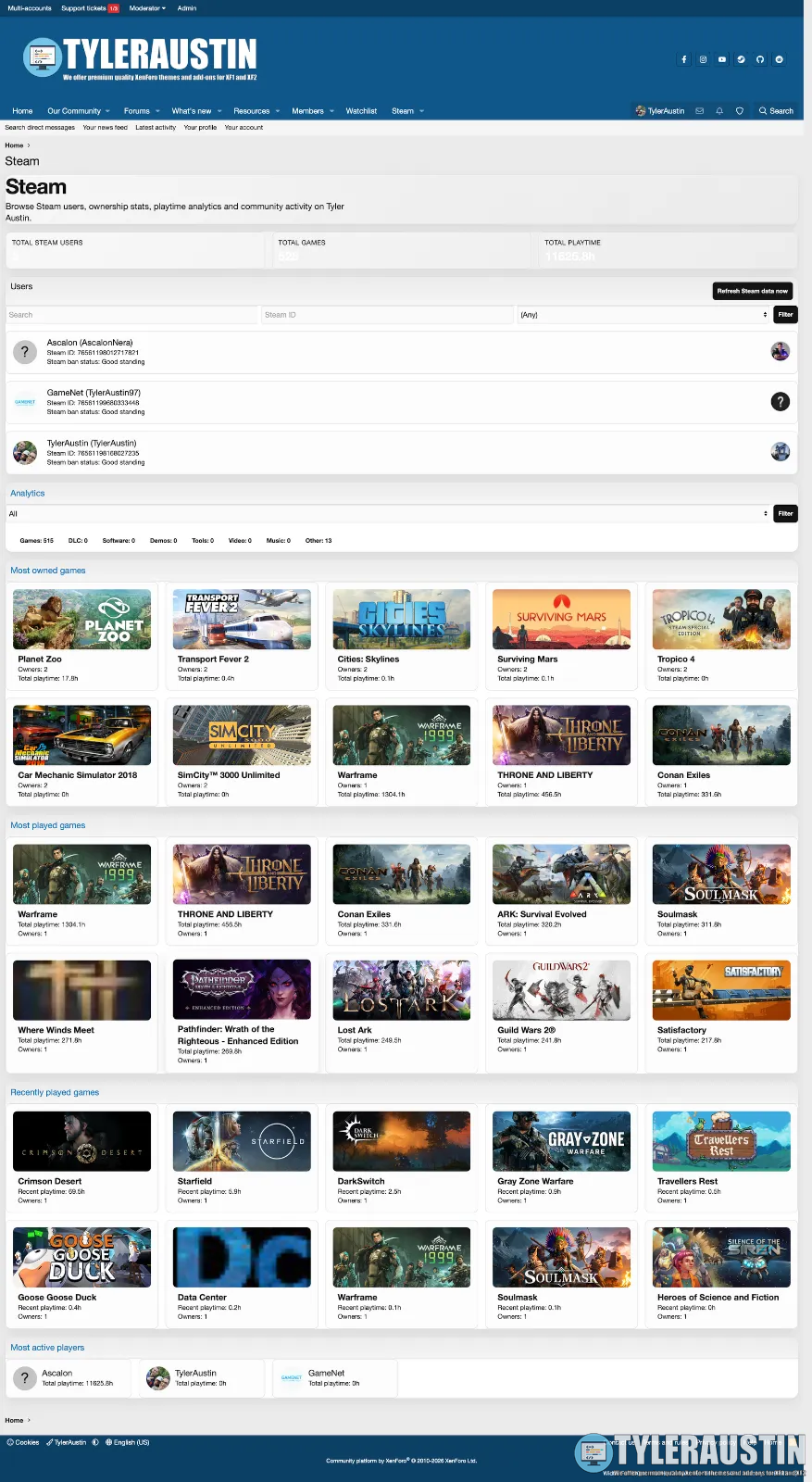Open the users '(Any)' filter dropdown
Image resolution: width=812 pixels, height=1482 pixels.
click(643, 315)
